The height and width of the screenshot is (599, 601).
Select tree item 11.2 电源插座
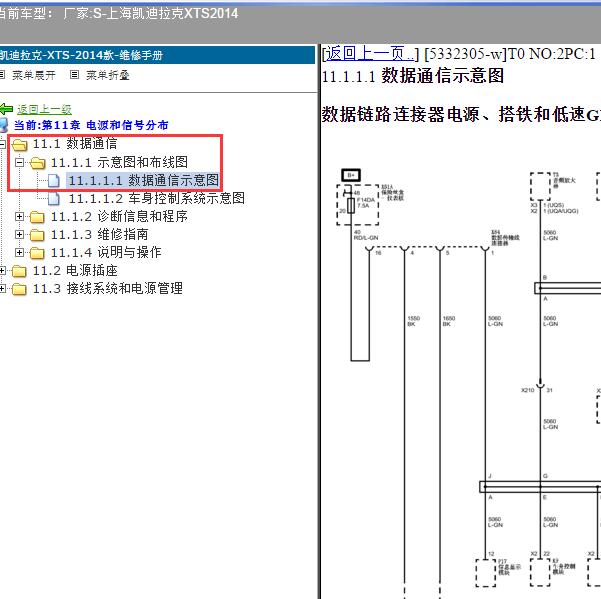pyautogui.click(x=75, y=271)
